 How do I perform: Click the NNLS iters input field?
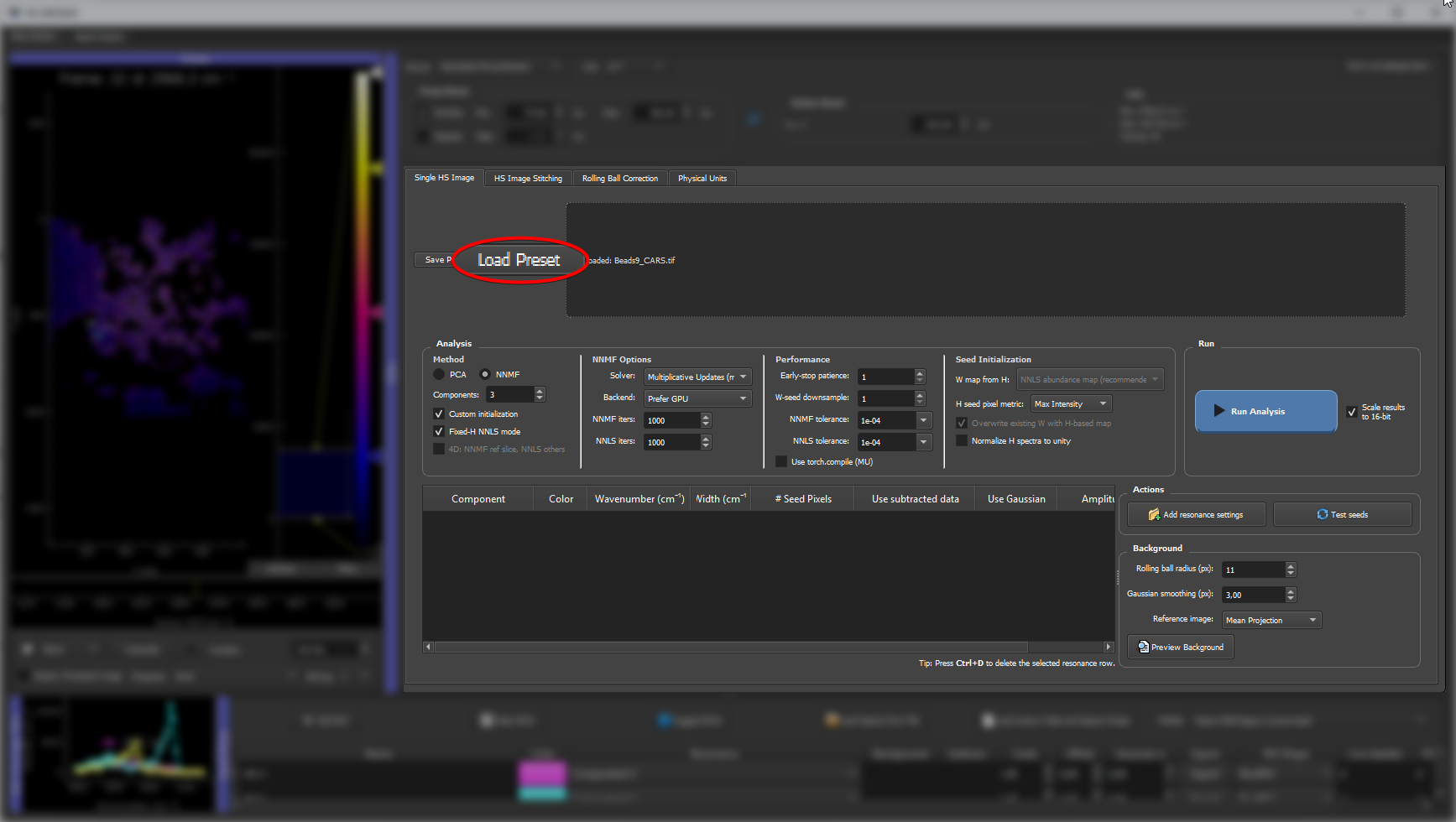point(671,442)
